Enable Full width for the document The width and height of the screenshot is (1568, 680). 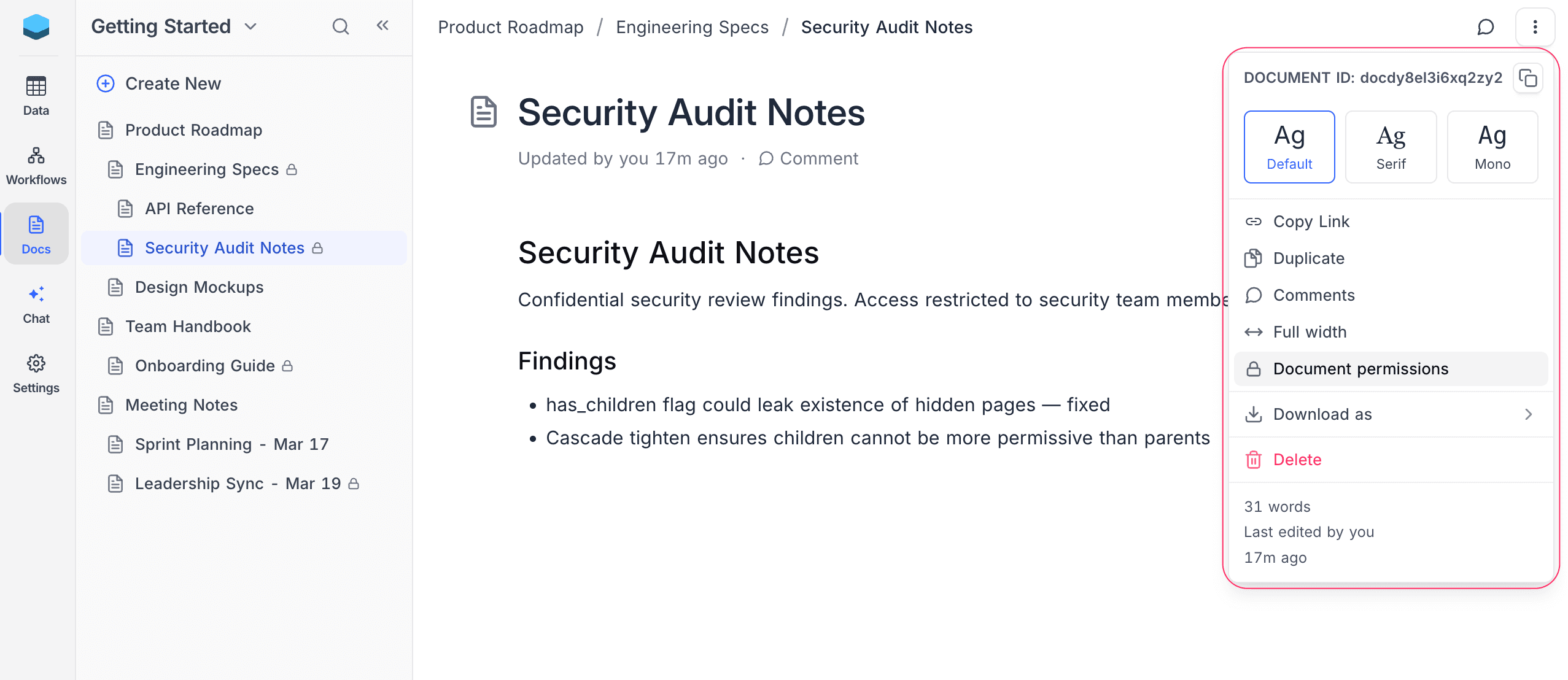point(1309,331)
